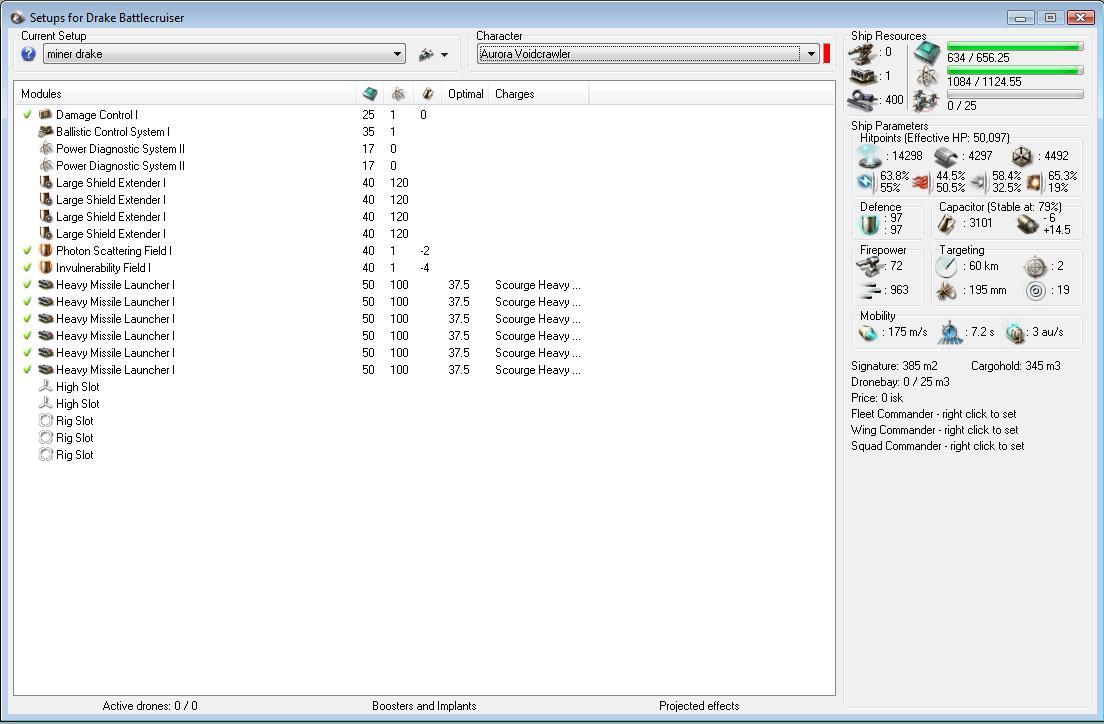Image resolution: width=1104 pixels, height=724 pixels.
Task: Click the volley damage icon showing 963
Action: 871,289
